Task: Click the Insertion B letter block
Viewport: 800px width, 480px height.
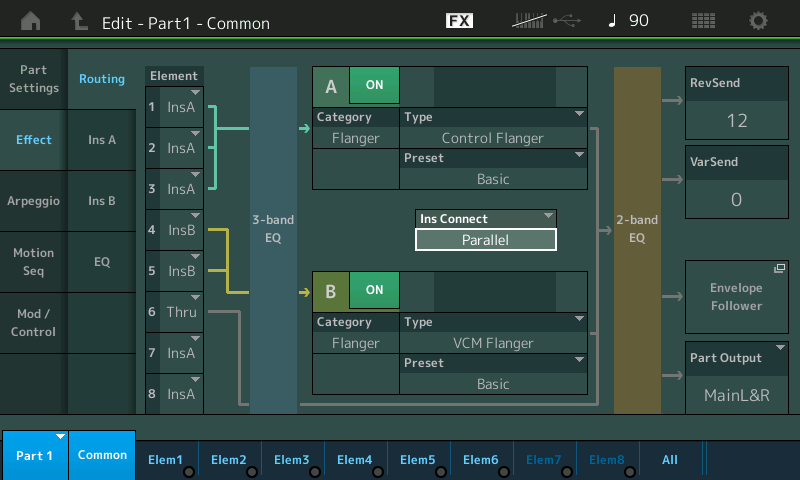Action: (x=331, y=291)
